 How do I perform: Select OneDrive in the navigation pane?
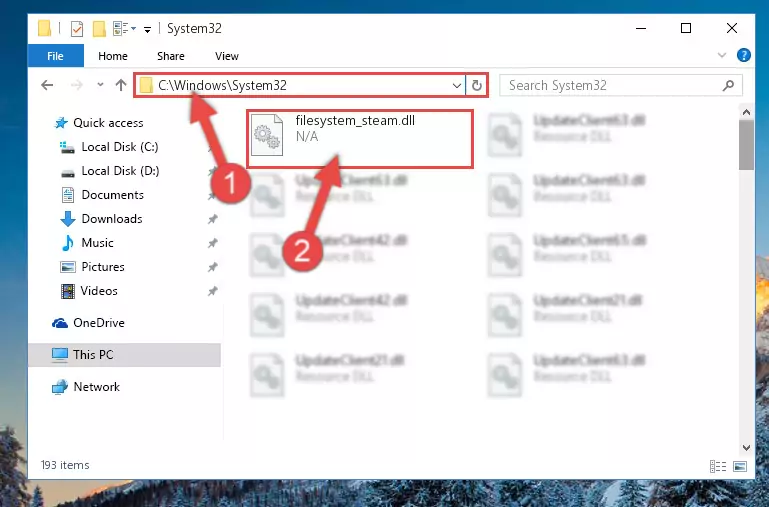point(99,323)
